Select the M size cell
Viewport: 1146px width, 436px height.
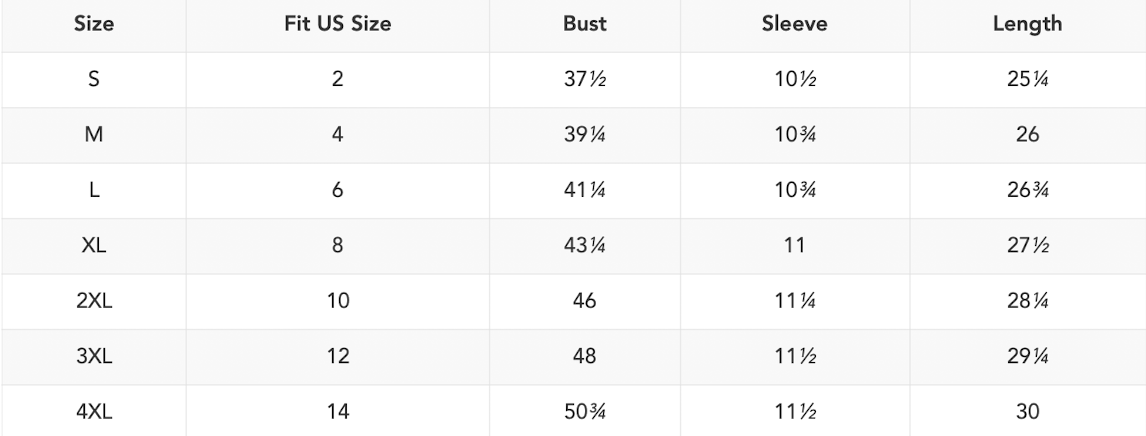[93, 135]
